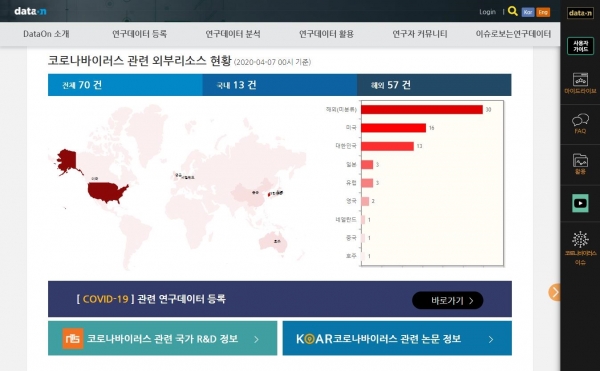The width and height of the screenshot is (600, 371).
Task: Open the 연구데이터 활용 menu
Action: (x=326, y=34)
